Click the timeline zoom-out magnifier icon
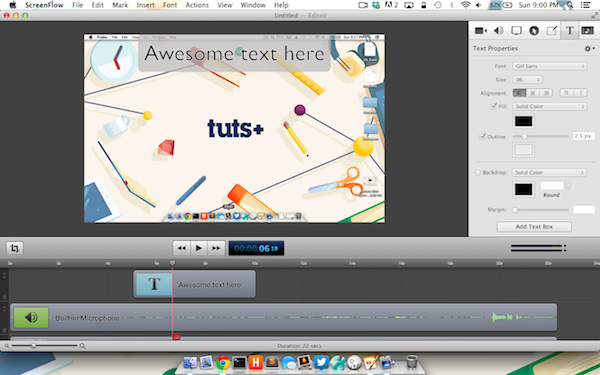Viewport: 600px width, 375px height. tap(7, 346)
